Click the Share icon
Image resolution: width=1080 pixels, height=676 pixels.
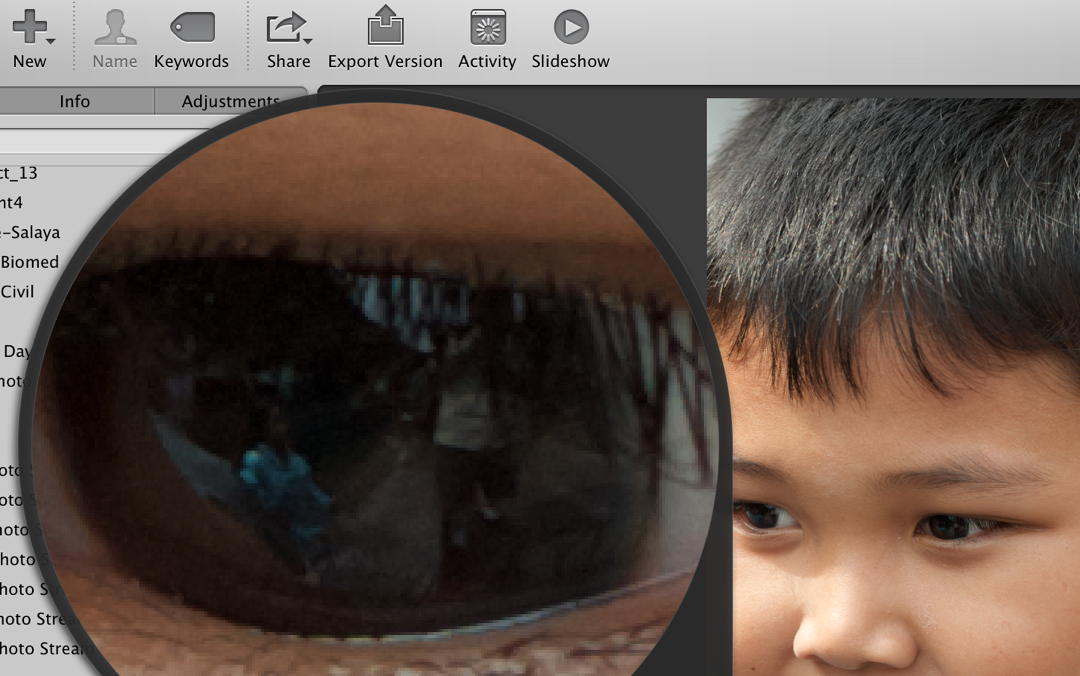(x=285, y=27)
